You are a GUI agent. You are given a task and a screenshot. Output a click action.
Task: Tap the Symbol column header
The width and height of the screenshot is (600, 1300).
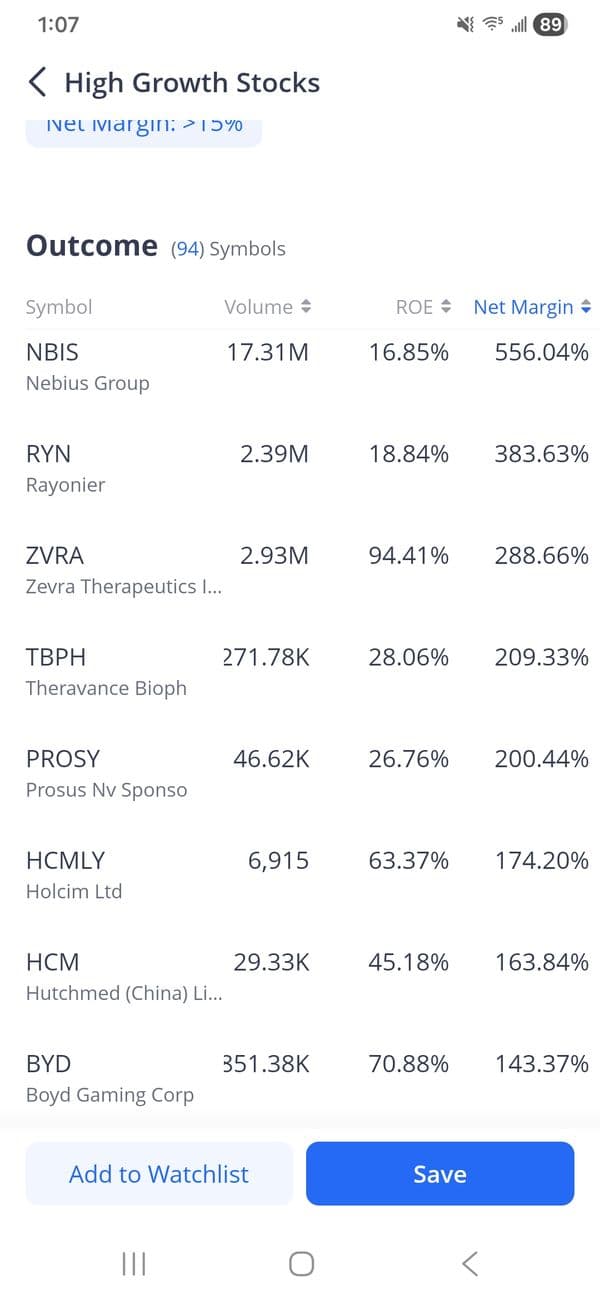point(59,307)
